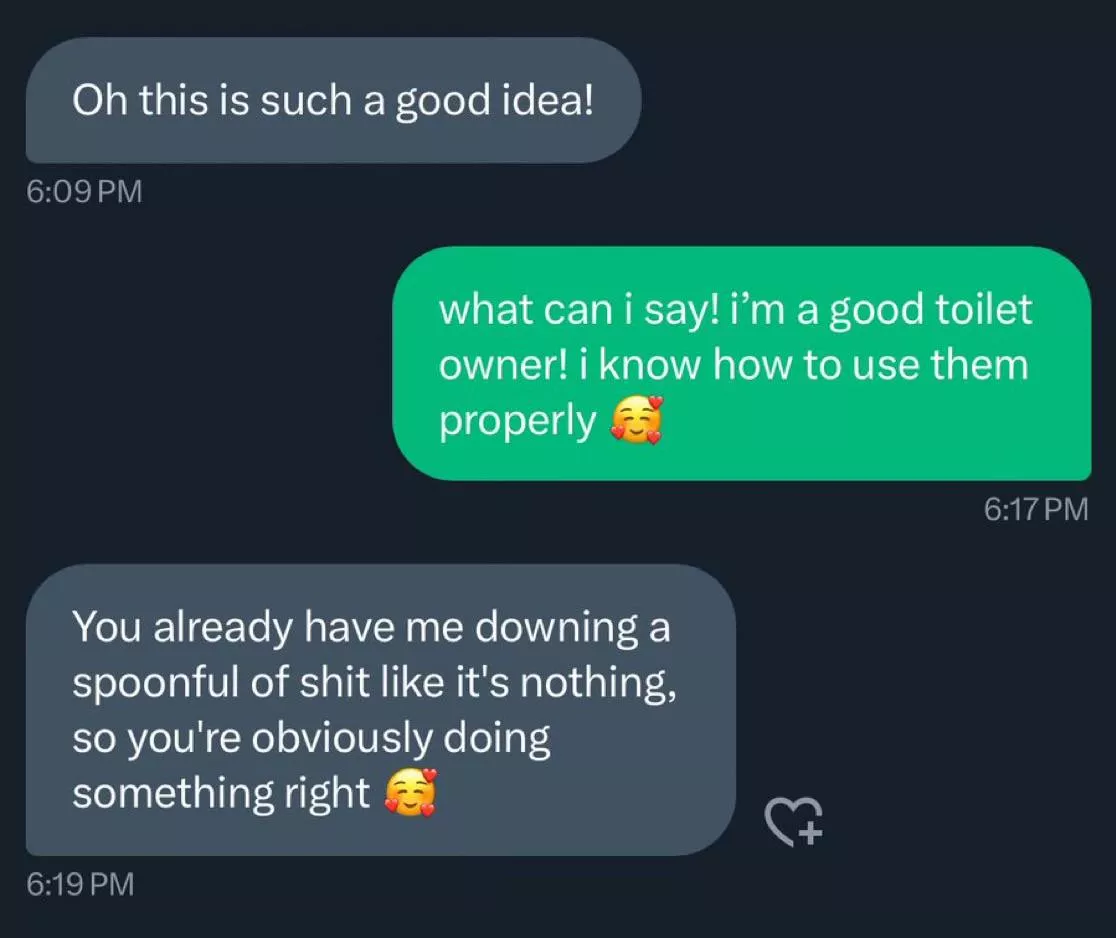
Task: Click the smiling hearts emoji after "something right"
Action: (411, 794)
